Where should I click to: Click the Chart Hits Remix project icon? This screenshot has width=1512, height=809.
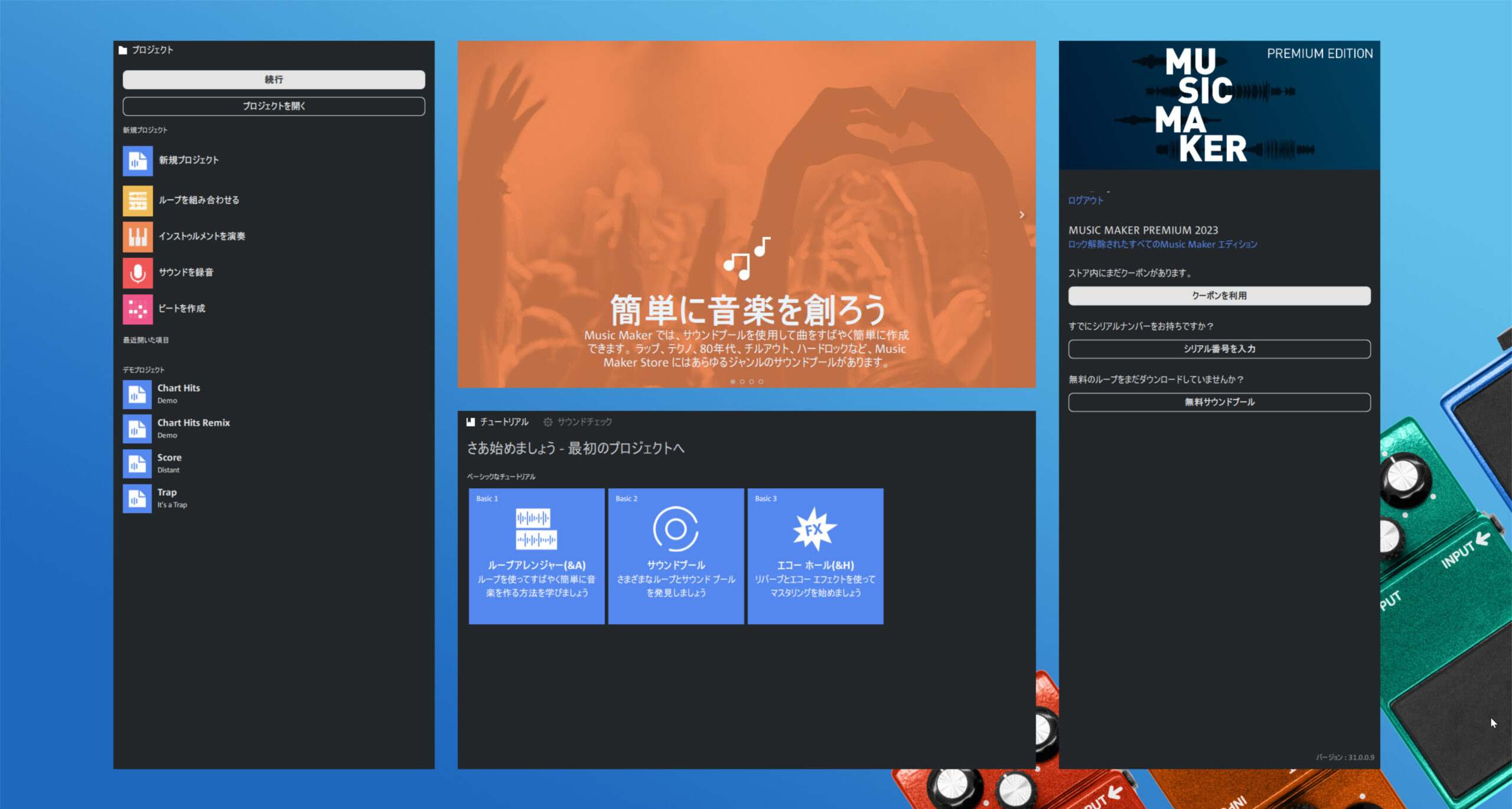tap(137, 429)
